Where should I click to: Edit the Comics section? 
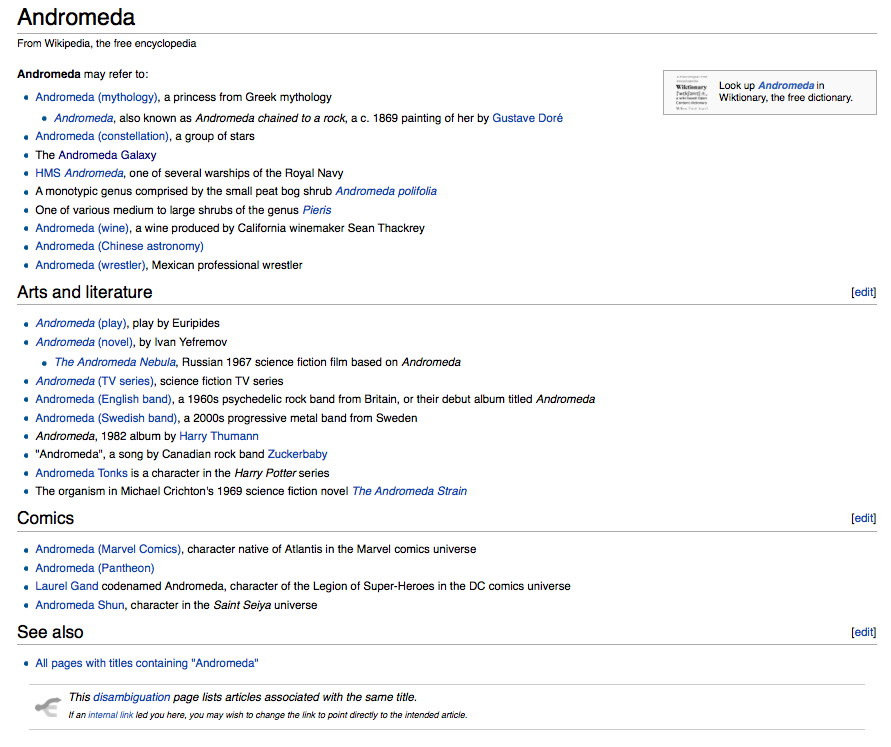point(864,518)
